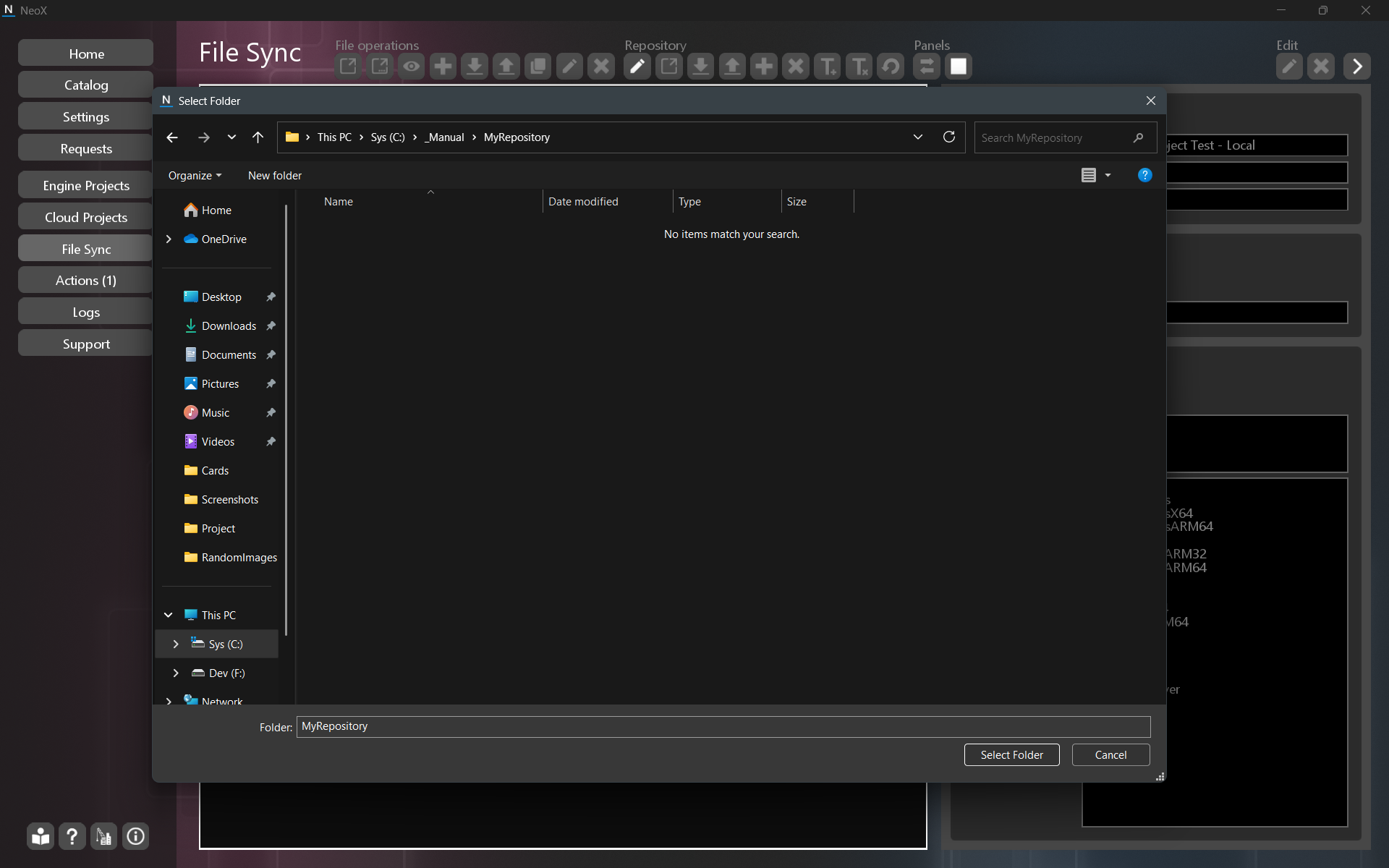Screen dimensions: 1389x868
Task: Open the Organize dropdown menu
Action: pos(195,176)
